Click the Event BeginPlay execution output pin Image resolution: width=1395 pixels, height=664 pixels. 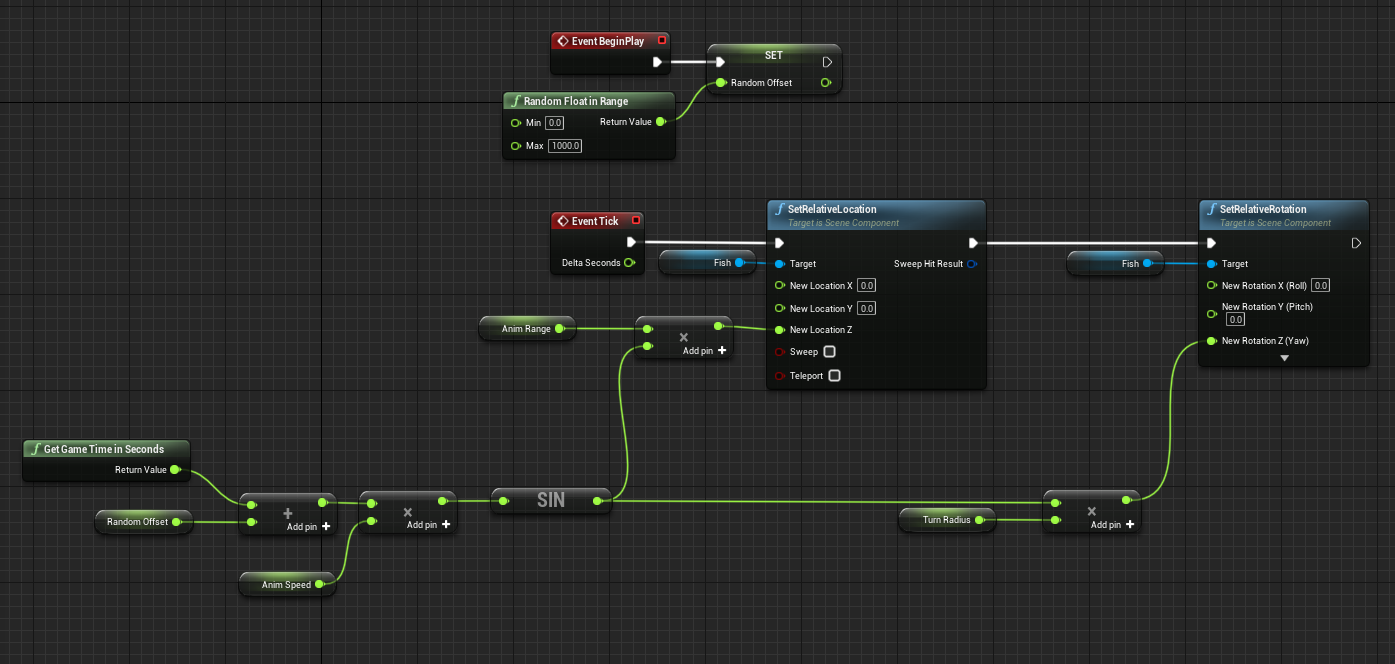(658, 61)
